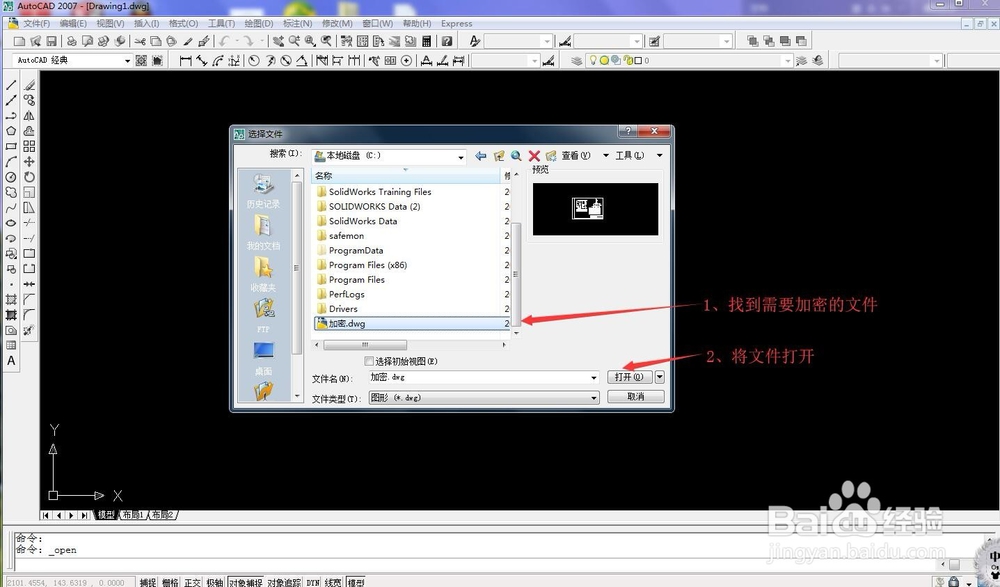Click the Open (打开) button
Screen dimensions: 1000x587
pyautogui.click(x=629, y=377)
